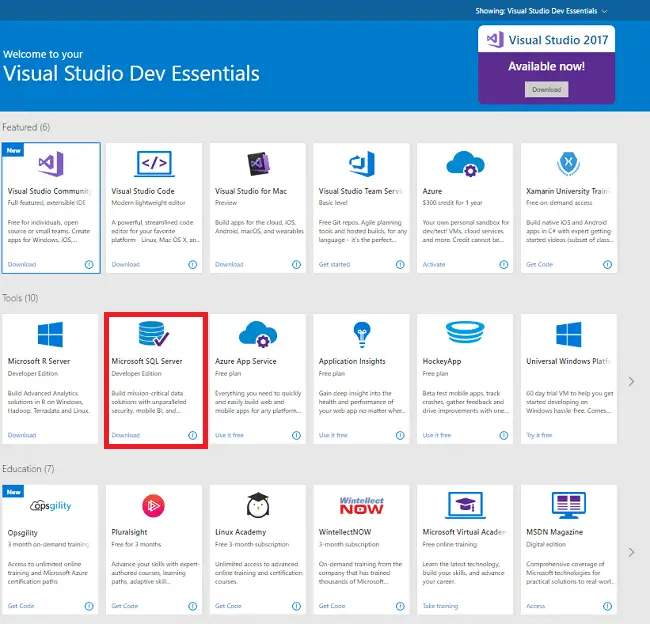This screenshot has width=650, height=624.
Task: Click the Linux Academy penguin icon
Action: 258,505
